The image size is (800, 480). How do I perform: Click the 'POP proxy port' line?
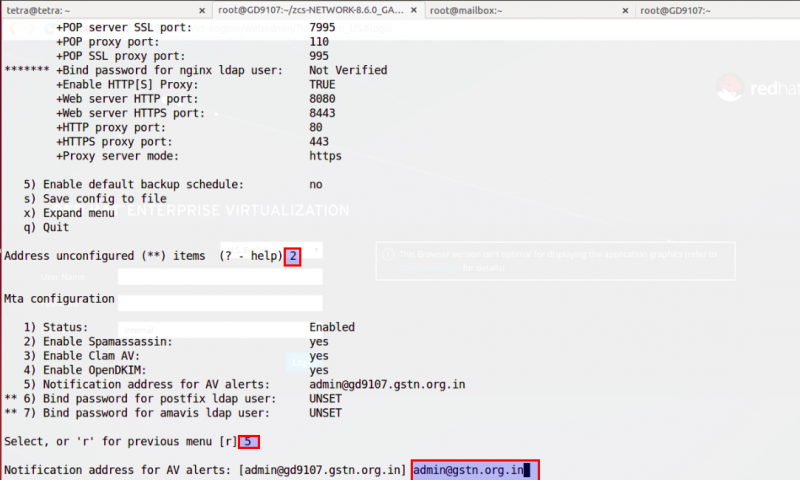108,42
